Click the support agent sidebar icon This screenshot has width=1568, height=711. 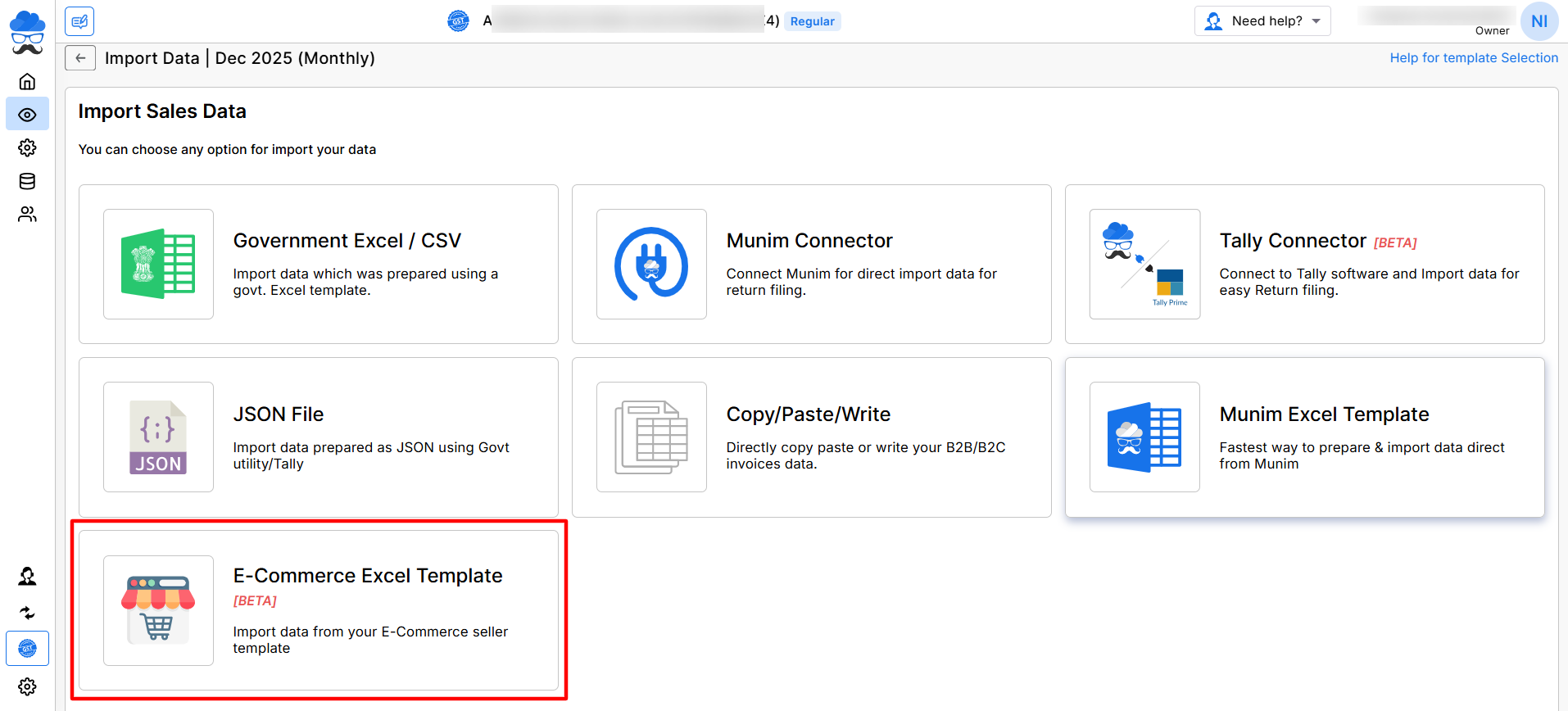tap(27, 577)
